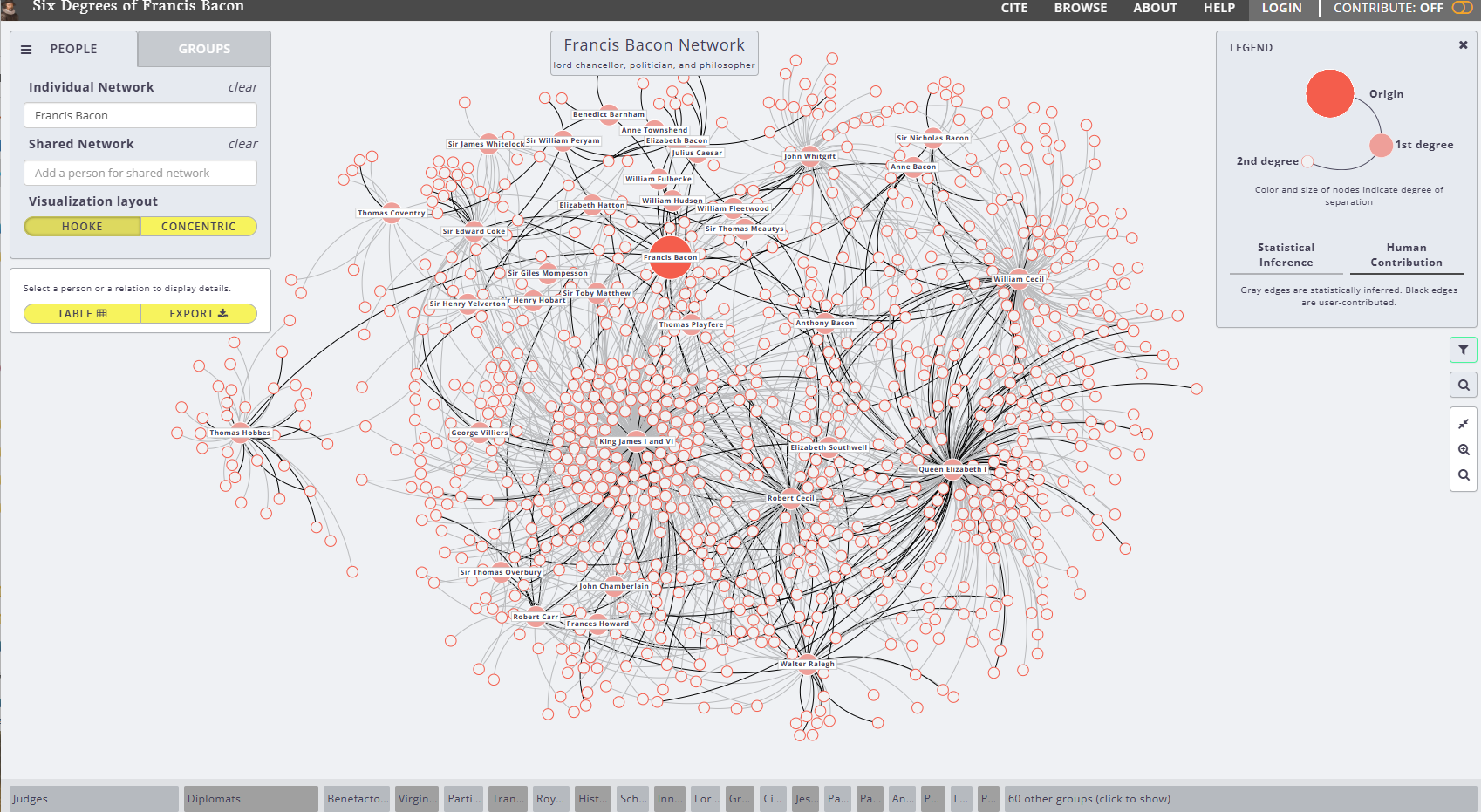1481x812 pixels.
Task: Clear the Shared Network selection
Action: click(242, 144)
